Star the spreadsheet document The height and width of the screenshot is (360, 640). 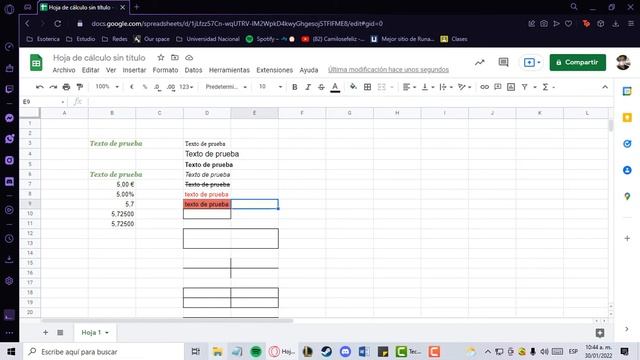(161, 58)
